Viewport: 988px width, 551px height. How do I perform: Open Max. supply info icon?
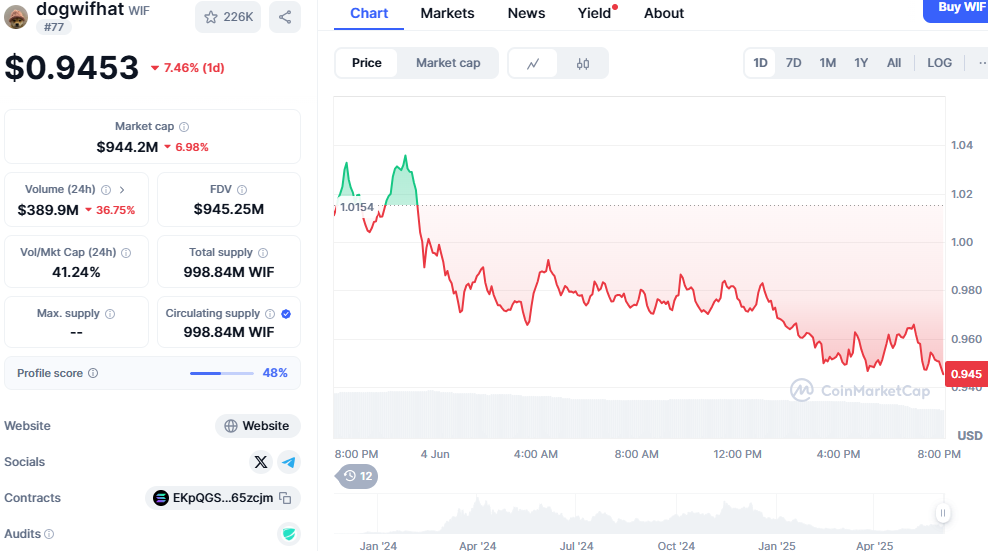(x=110, y=314)
